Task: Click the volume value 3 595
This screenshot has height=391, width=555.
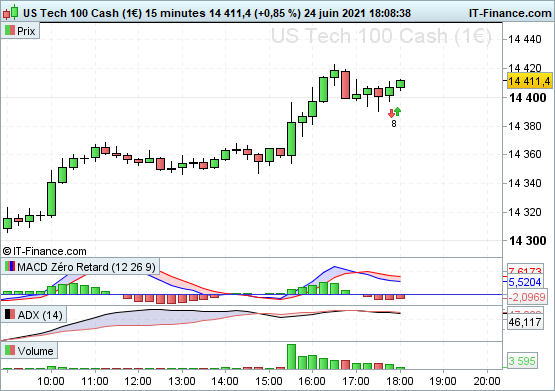Action: click(x=522, y=361)
